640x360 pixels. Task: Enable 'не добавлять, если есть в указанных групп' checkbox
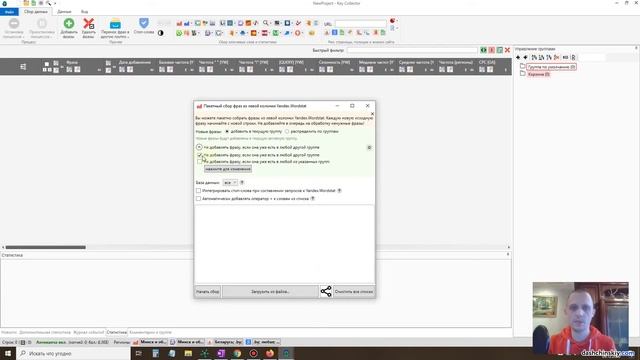(x=199, y=162)
